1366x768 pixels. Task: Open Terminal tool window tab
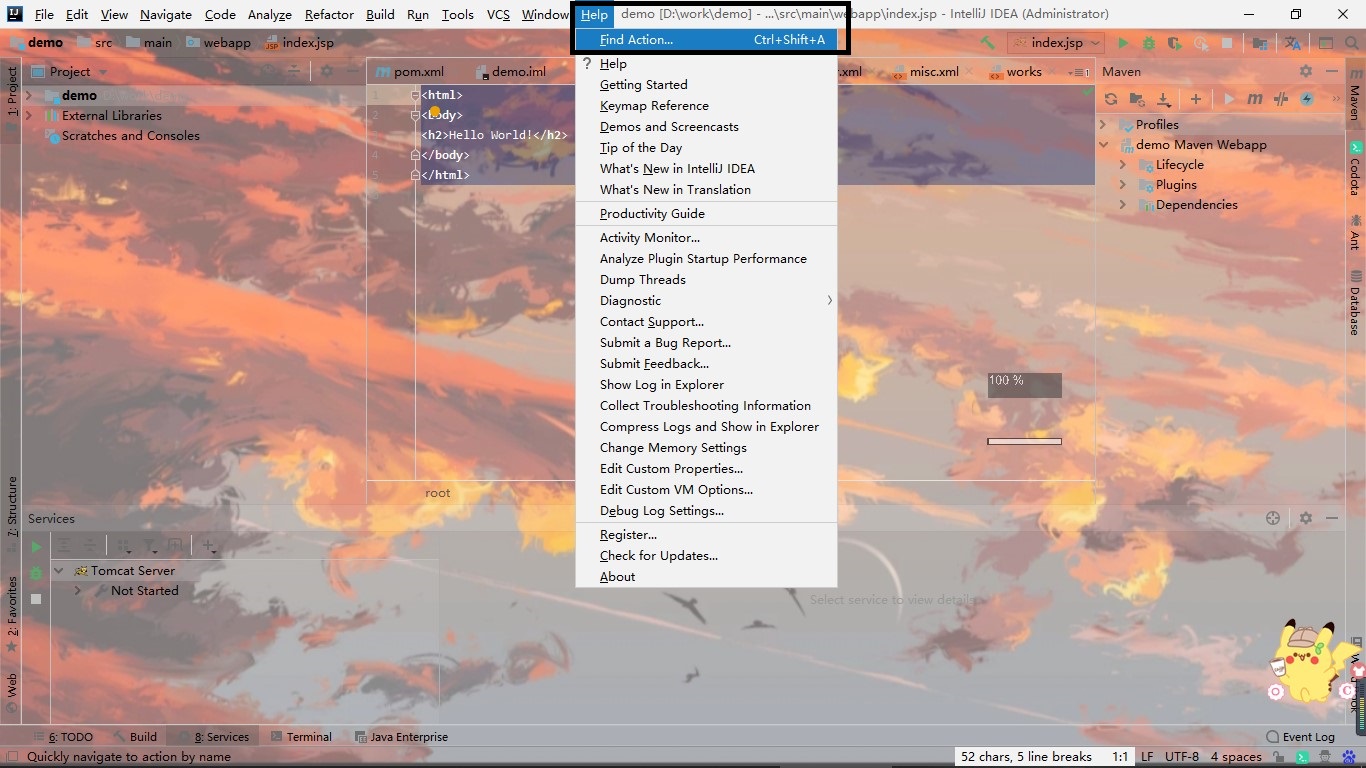300,737
